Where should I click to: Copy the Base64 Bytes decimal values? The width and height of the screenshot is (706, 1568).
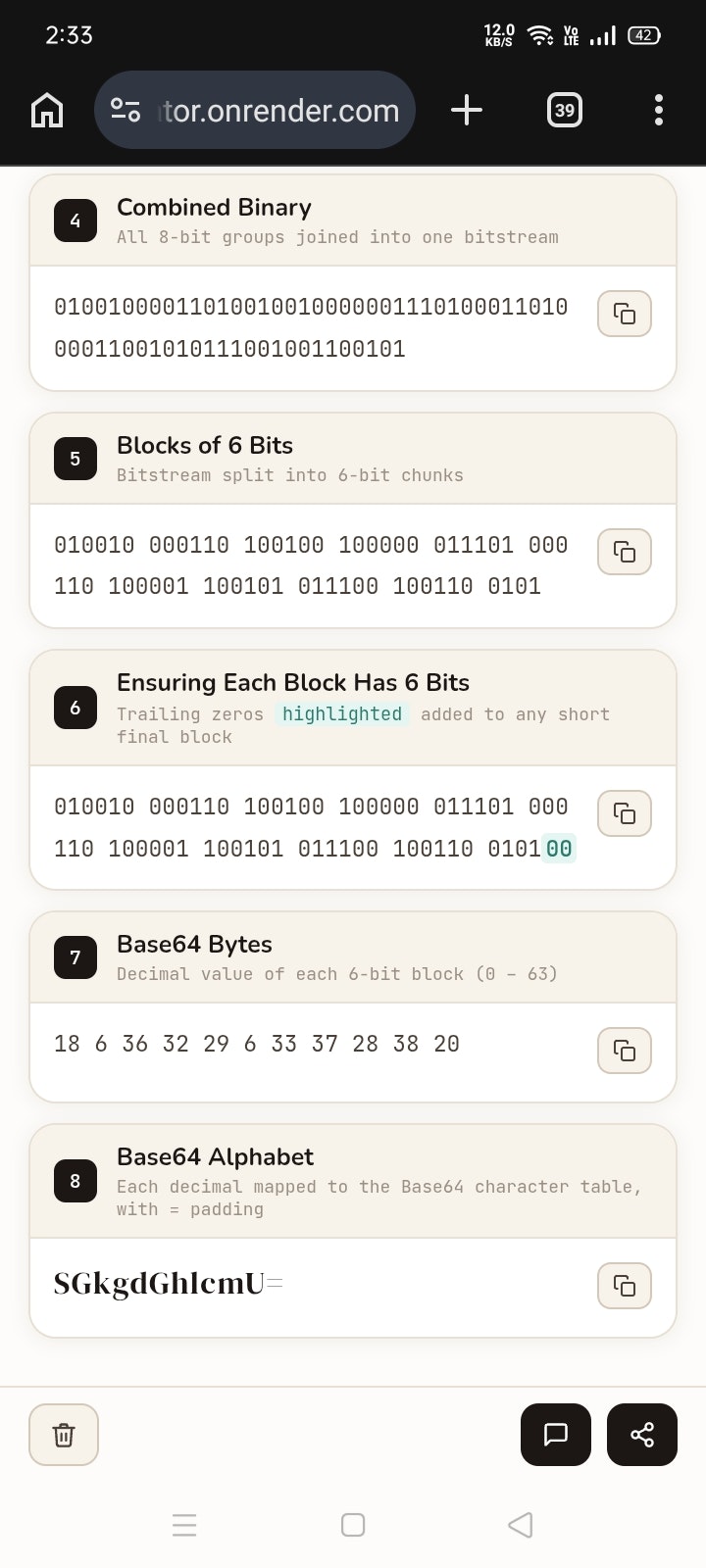coord(625,1051)
